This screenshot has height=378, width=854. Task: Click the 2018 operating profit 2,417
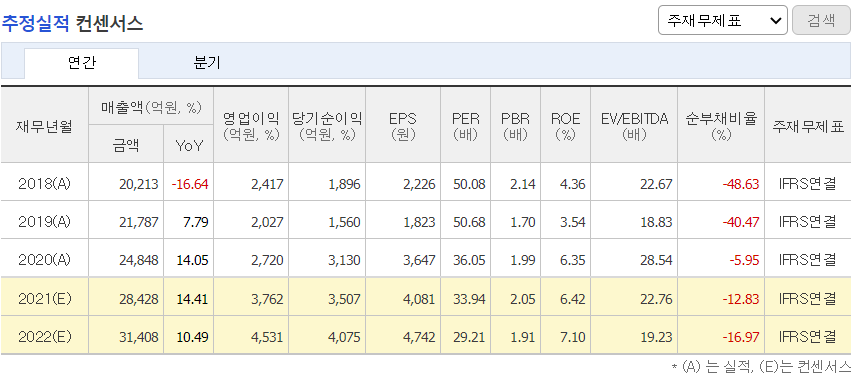(267, 184)
